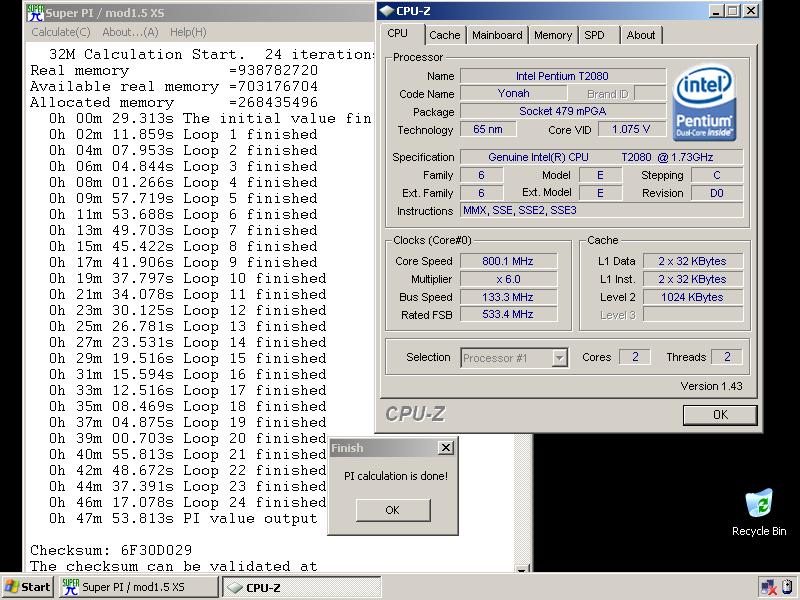The height and width of the screenshot is (600, 800).
Task: Click OK in the Finish dialog
Action: click(x=392, y=510)
